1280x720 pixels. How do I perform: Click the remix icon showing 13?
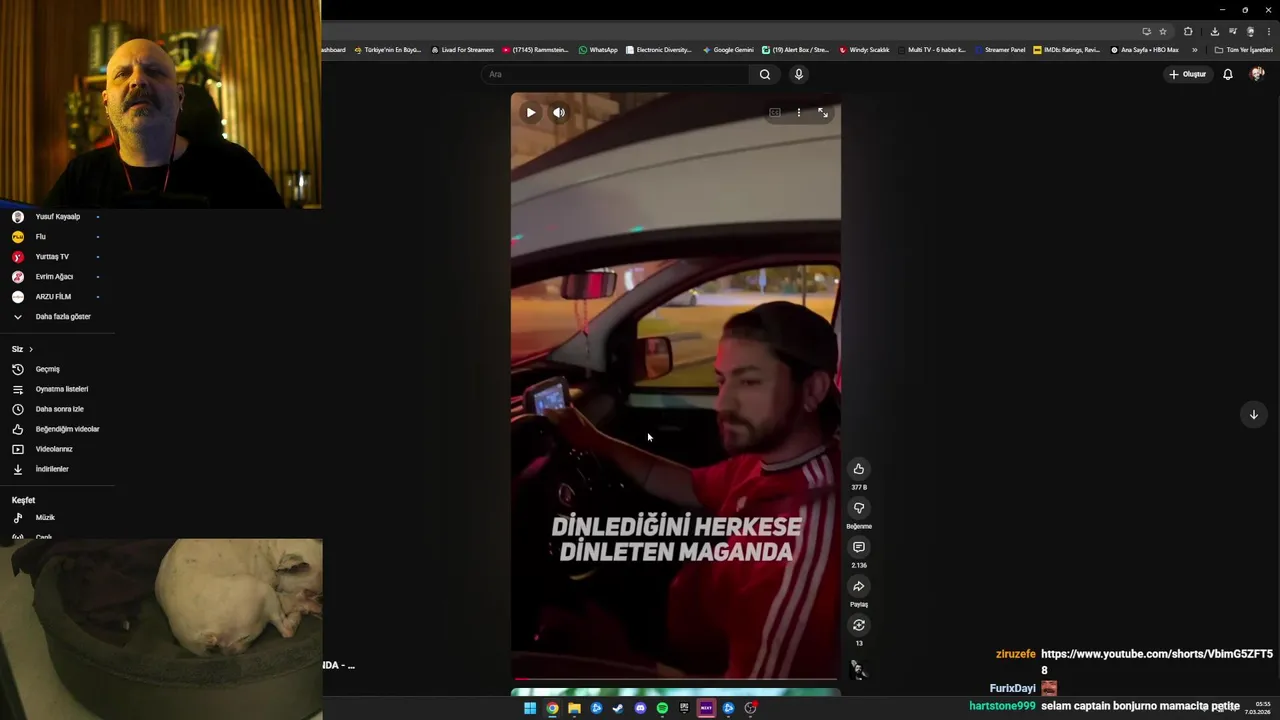pos(858,625)
